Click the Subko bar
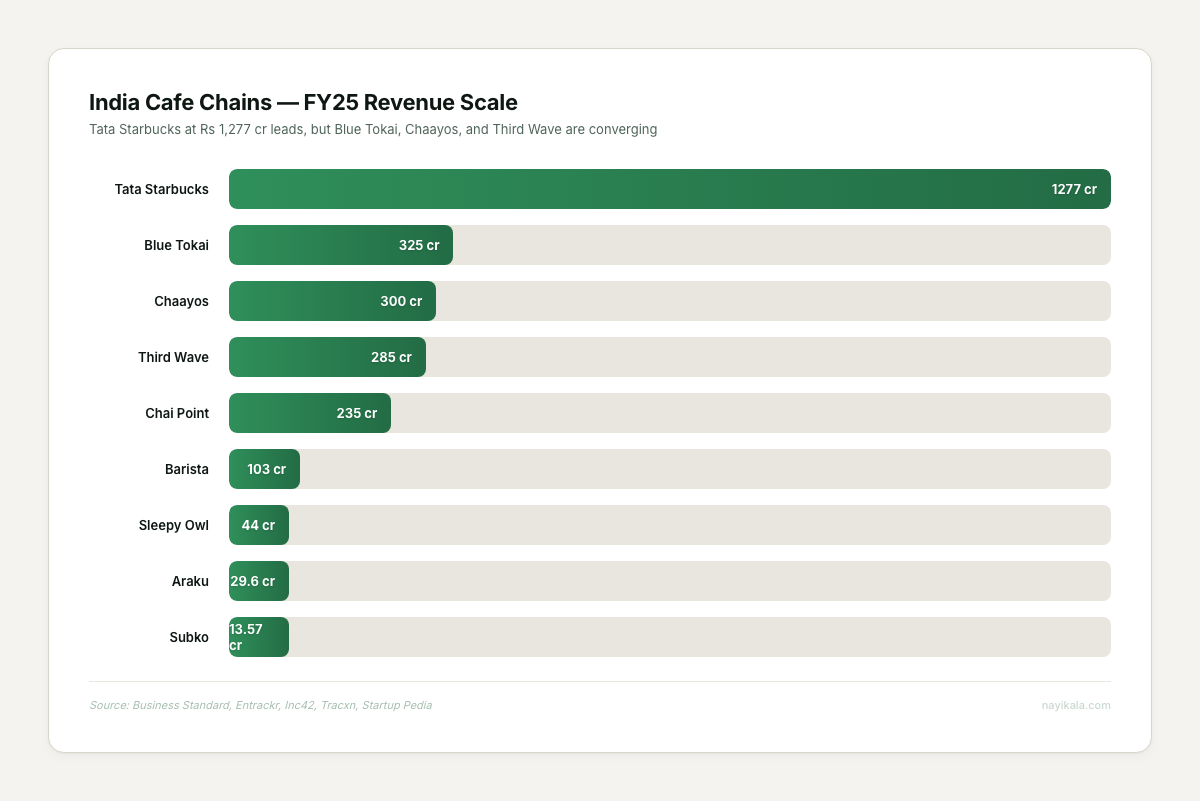This screenshot has width=1200, height=801. coord(258,637)
